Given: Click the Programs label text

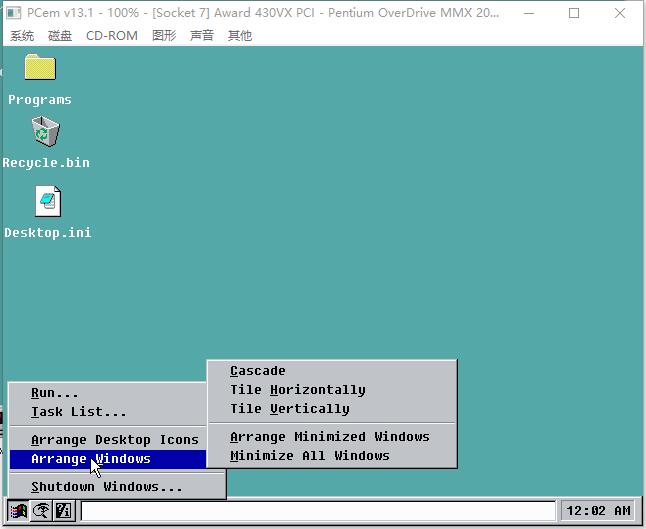Looking at the screenshot, I should coord(40,100).
